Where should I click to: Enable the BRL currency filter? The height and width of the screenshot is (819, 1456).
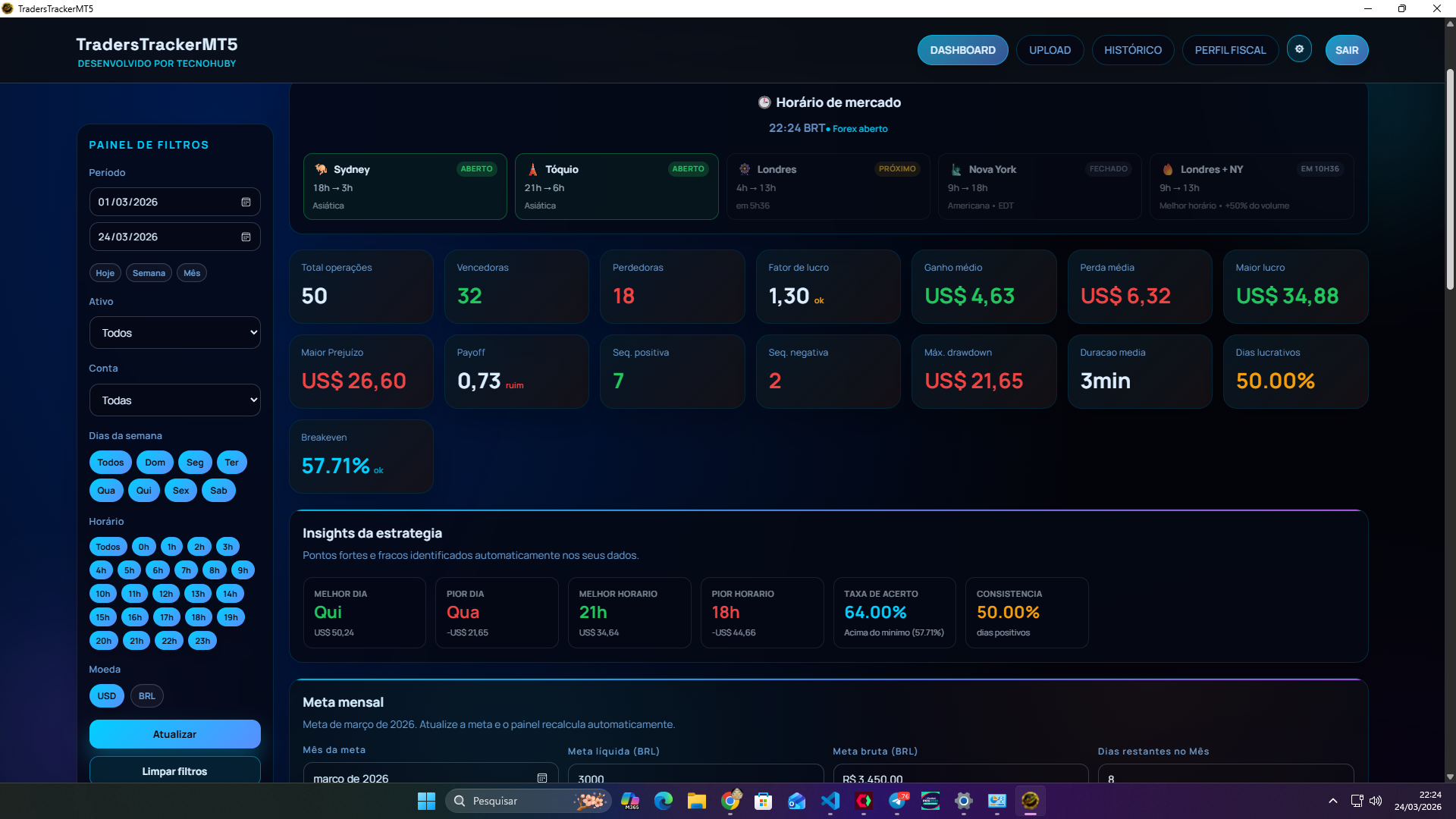click(x=146, y=695)
